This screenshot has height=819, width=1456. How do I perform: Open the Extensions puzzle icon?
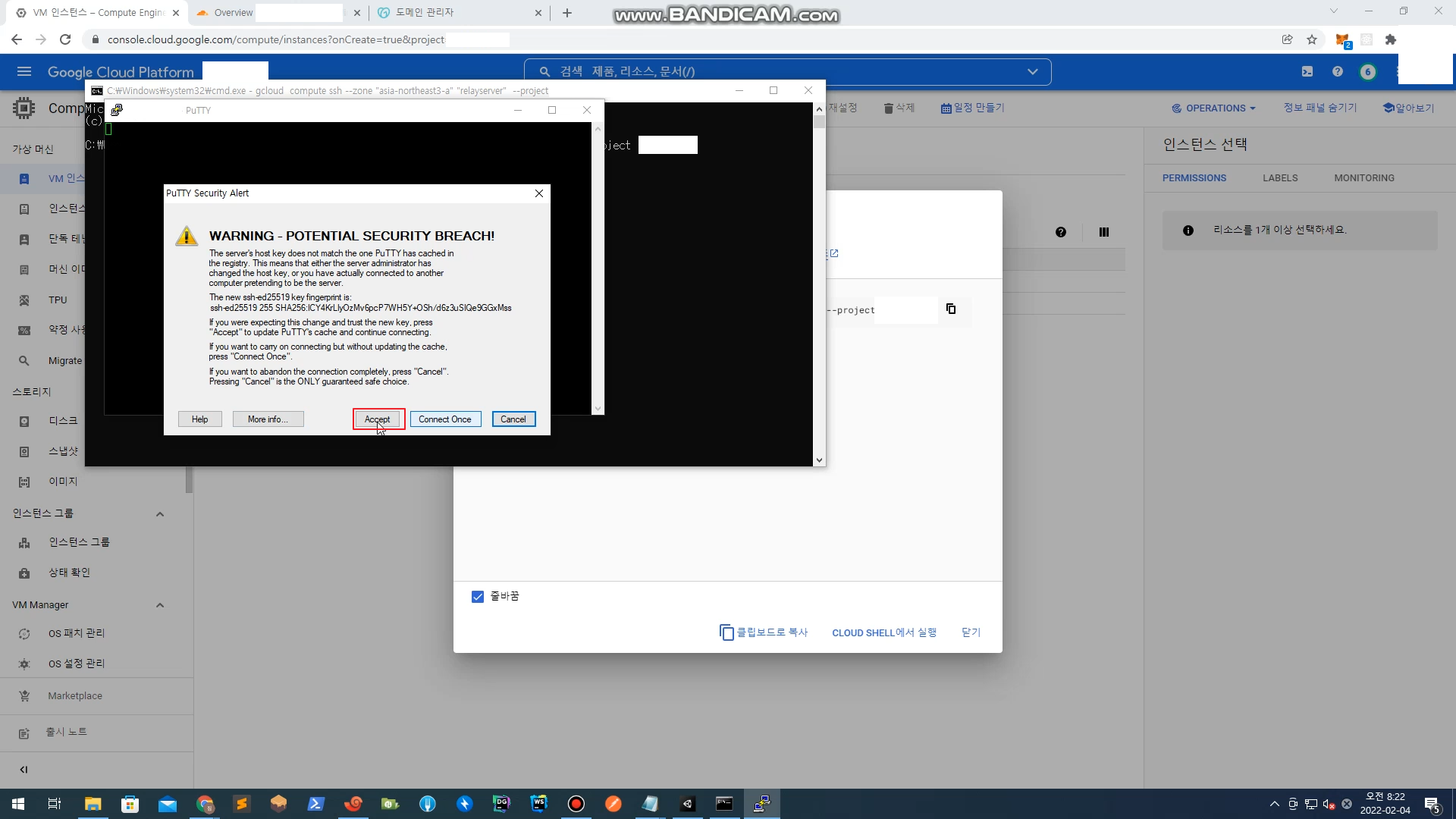coord(1391,39)
